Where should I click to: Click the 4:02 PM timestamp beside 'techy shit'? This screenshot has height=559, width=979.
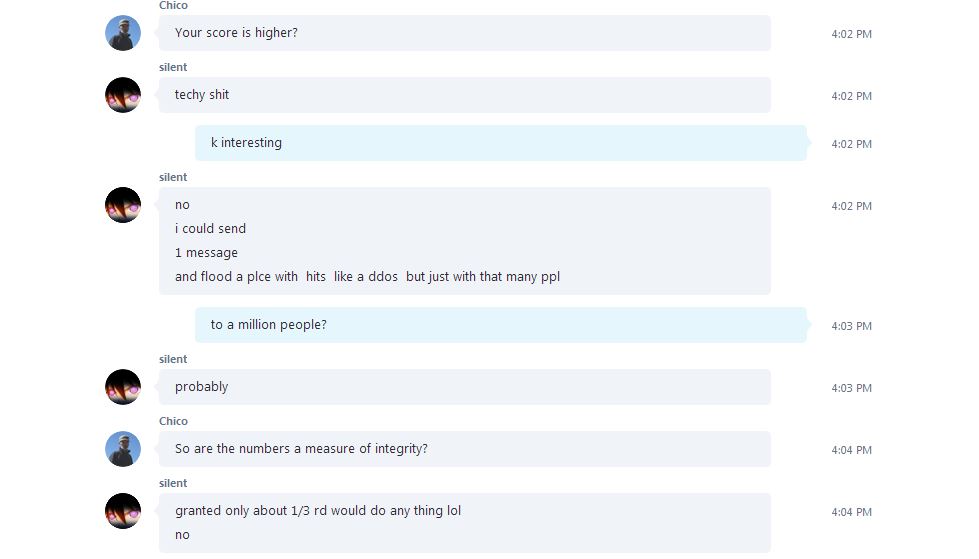click(852, 96)
